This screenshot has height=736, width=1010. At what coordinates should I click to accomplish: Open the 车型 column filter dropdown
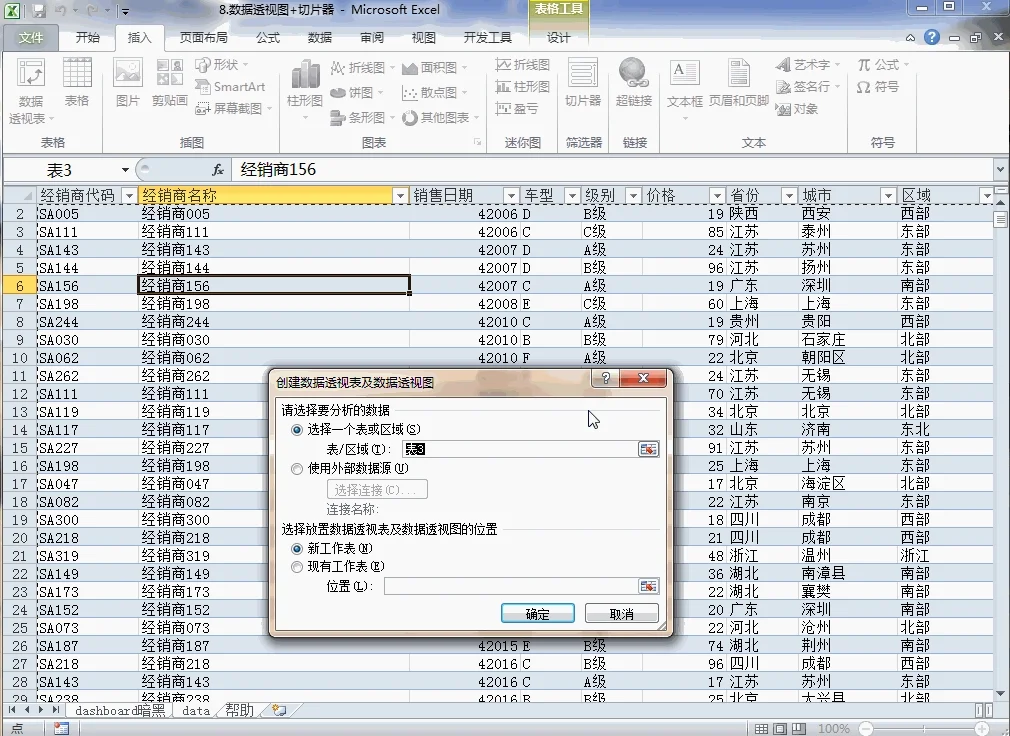[x=572, y=196]
